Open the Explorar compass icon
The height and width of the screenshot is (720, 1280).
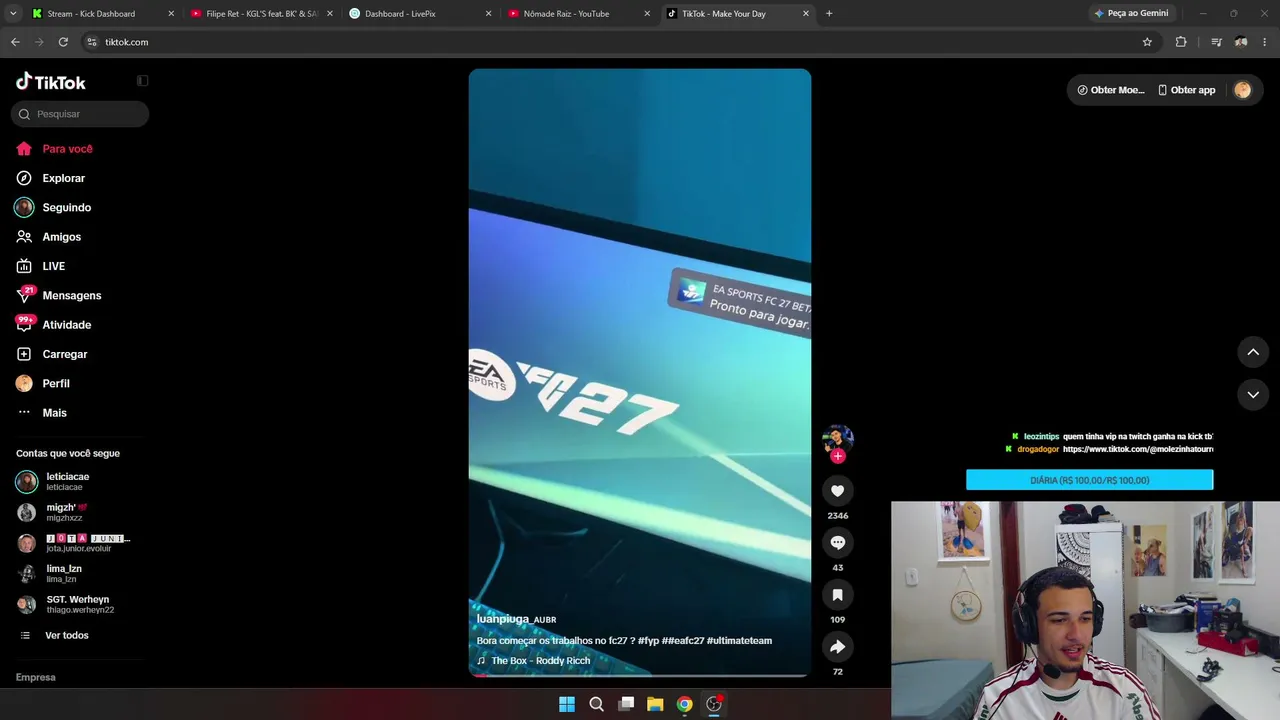click(x=24, y=178)
